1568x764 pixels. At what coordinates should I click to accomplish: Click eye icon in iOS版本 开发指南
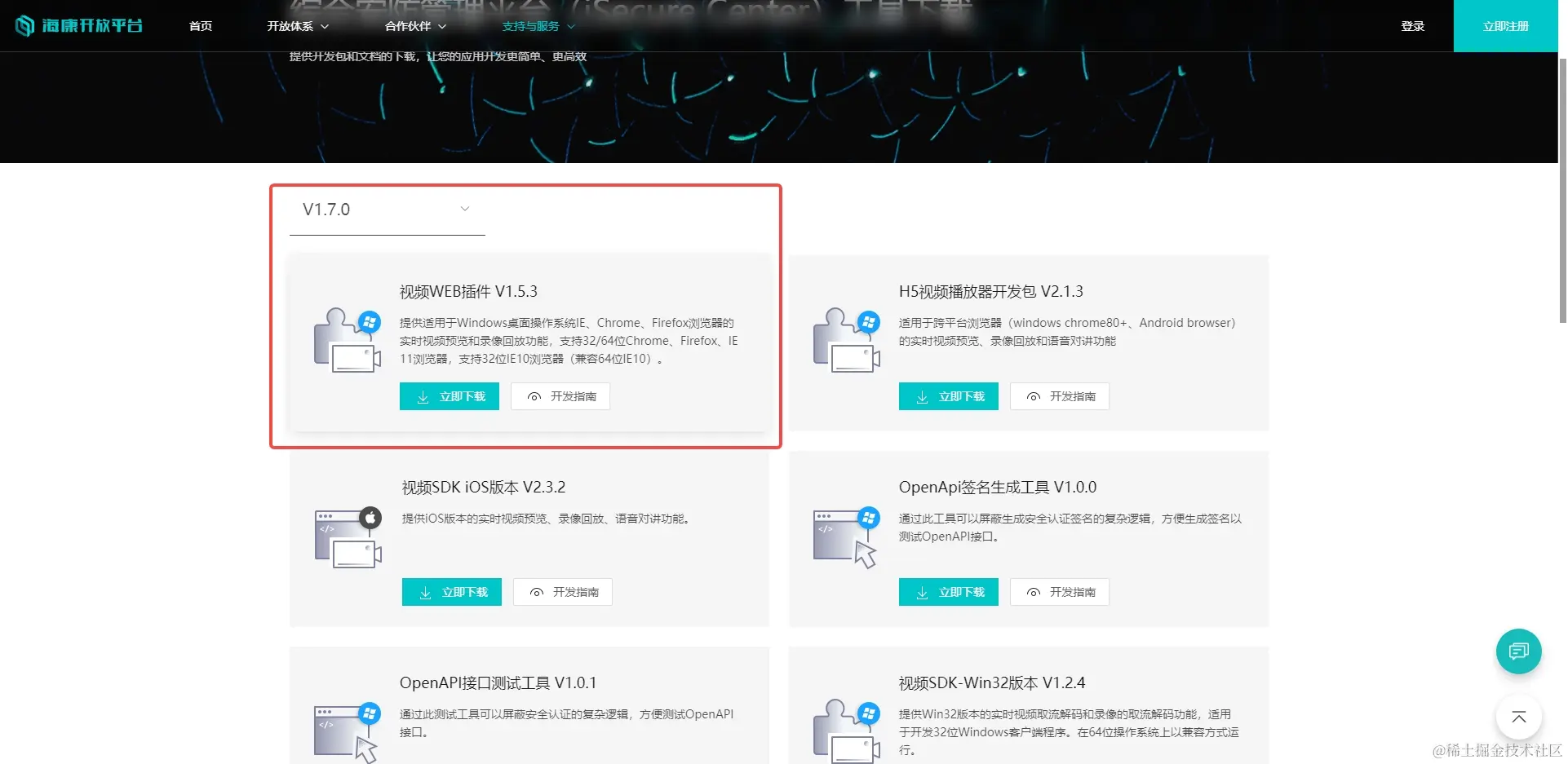(x=537, y=593)
